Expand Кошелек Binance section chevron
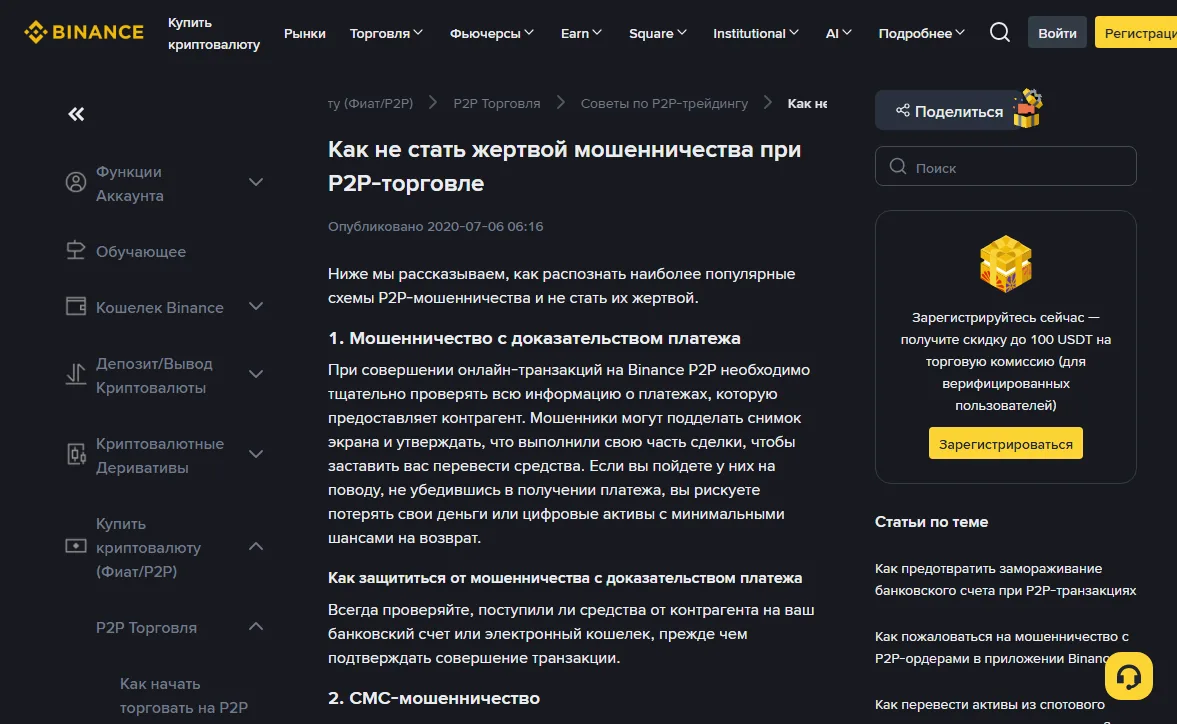The image size is (1177, 724). (256, 306)
